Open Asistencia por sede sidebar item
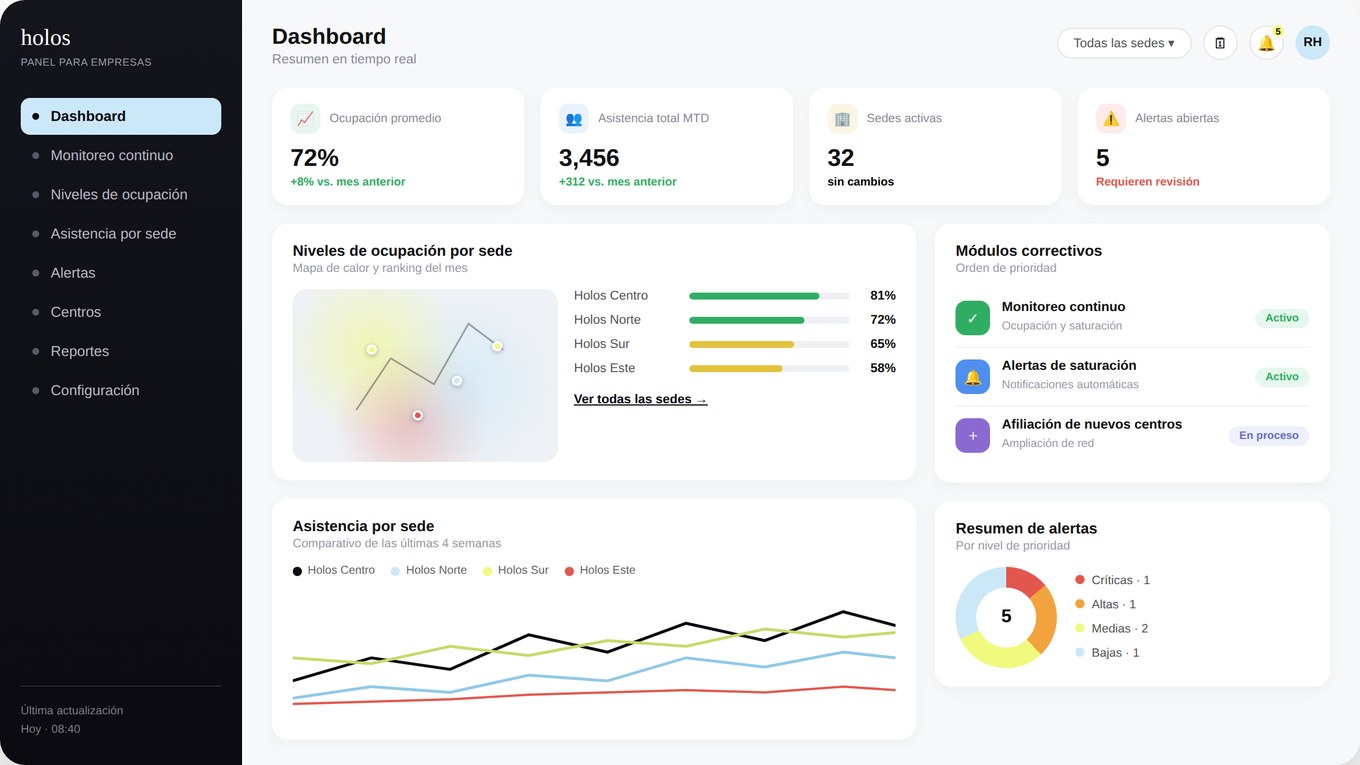Screen dimensions: 1360x765 (x=121, y=233)
